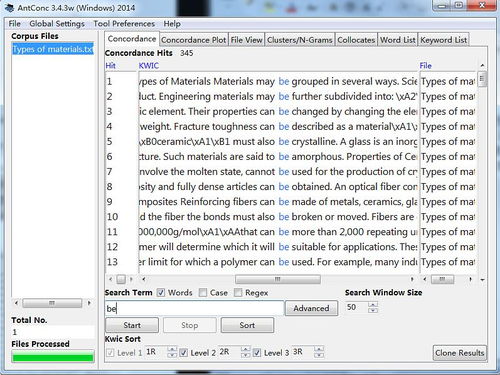Click the Hit column scroll right arrow

coord(131,279)
